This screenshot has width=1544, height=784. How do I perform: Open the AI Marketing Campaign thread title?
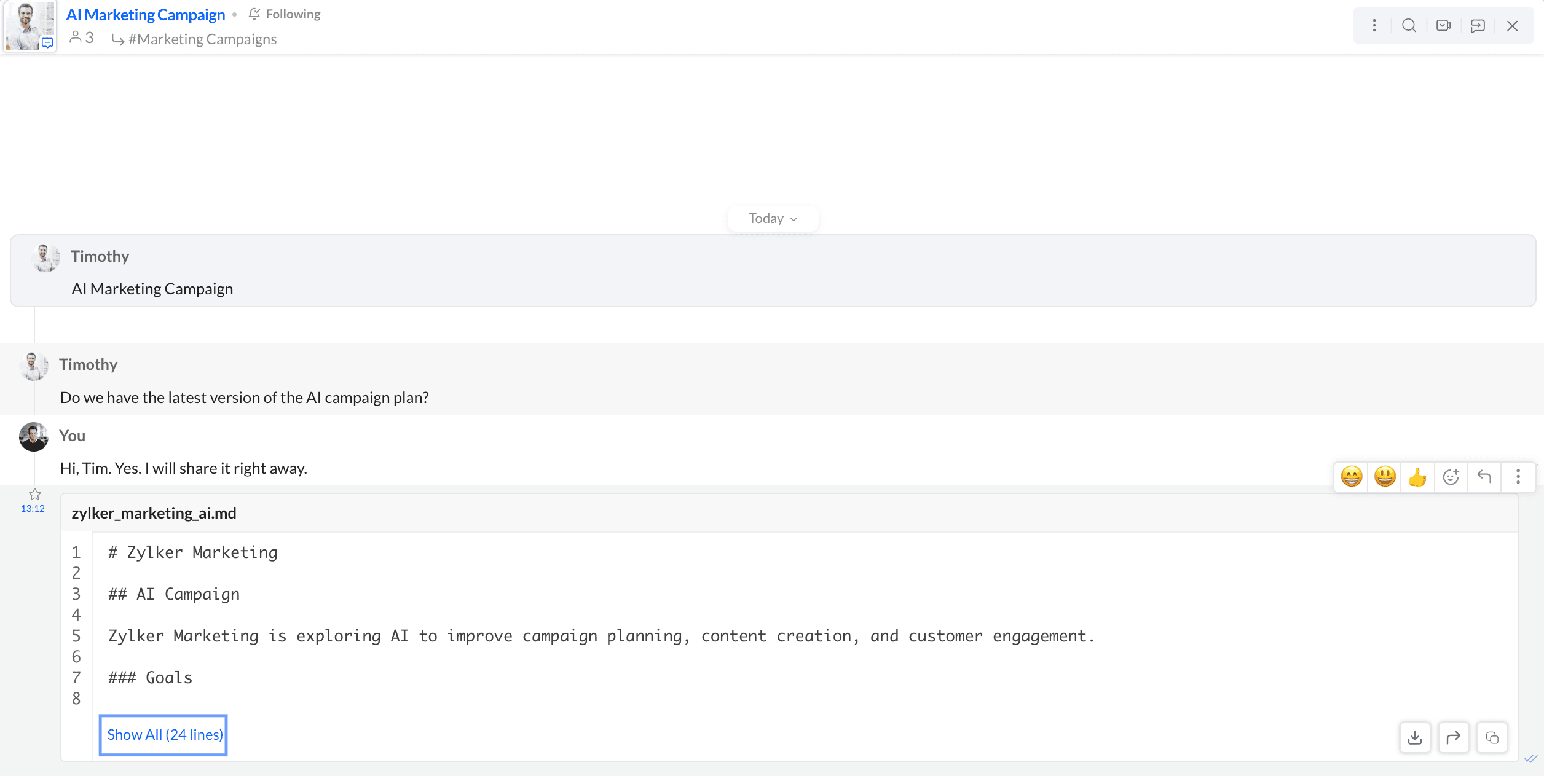click(x=146, y=15)
